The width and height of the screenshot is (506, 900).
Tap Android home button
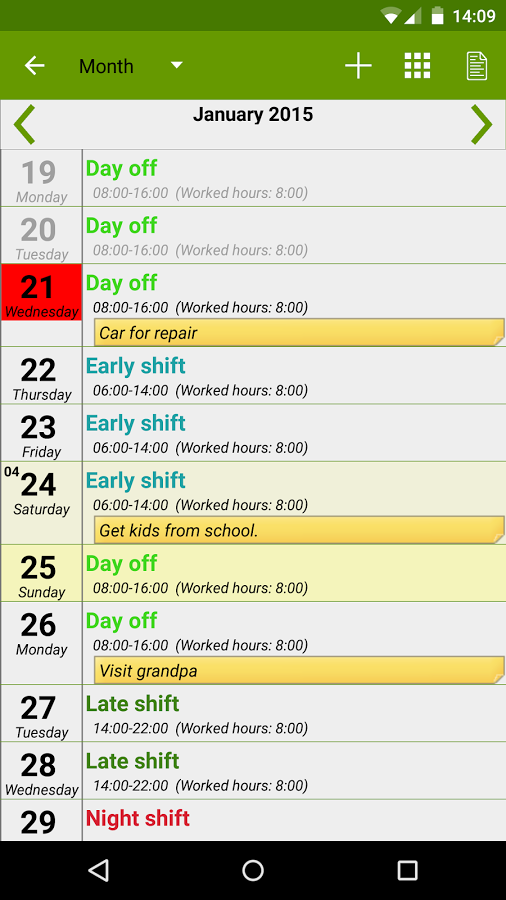click(x=253, y=870)
